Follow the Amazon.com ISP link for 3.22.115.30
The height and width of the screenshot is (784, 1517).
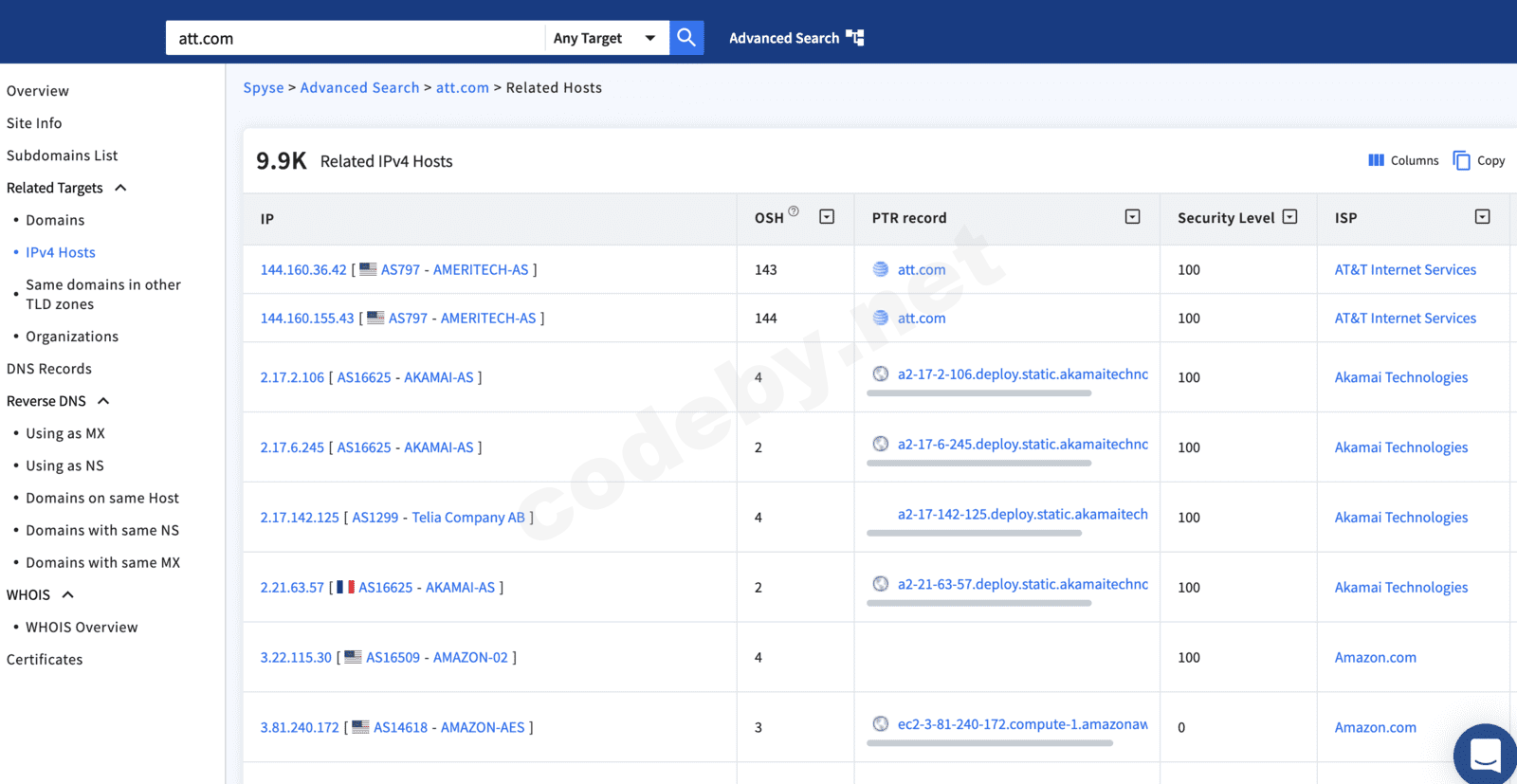click(1375, 658)
